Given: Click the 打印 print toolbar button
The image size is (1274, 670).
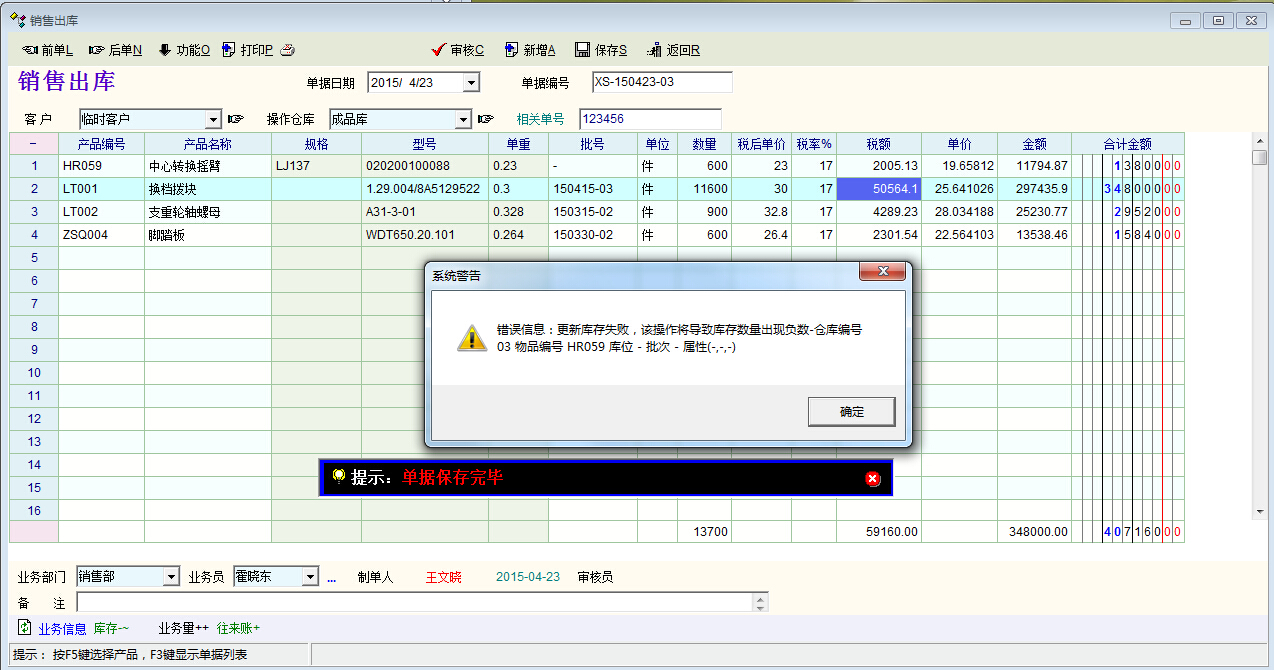Looking at the screenshot, I should [247, 50].
